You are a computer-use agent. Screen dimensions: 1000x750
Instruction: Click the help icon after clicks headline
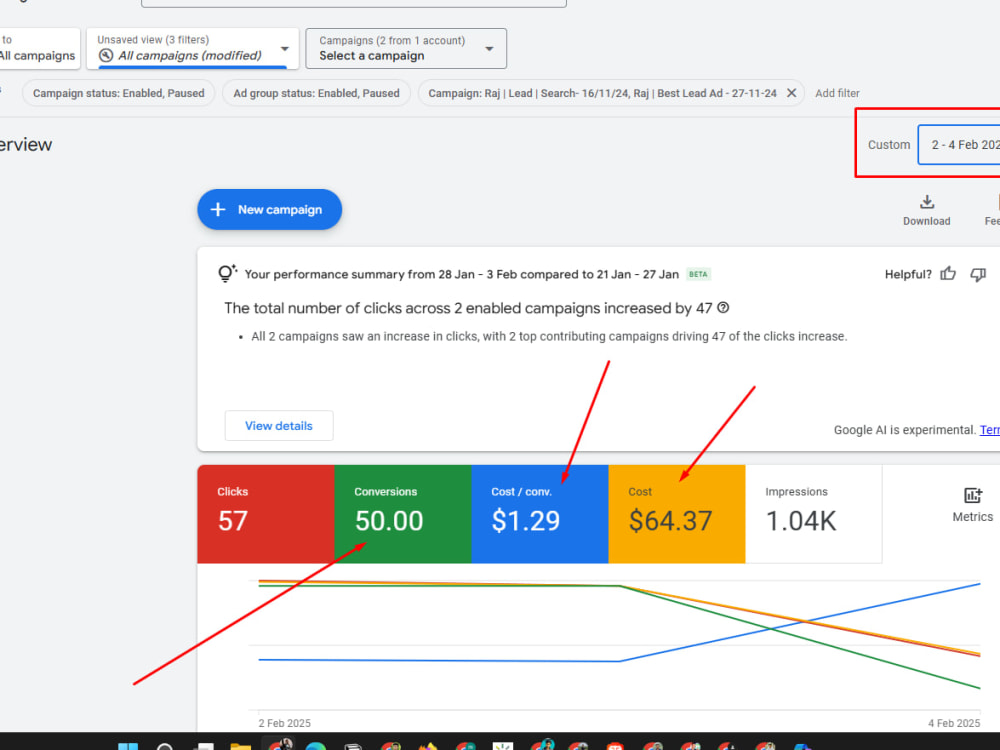[x=723, y=308]
